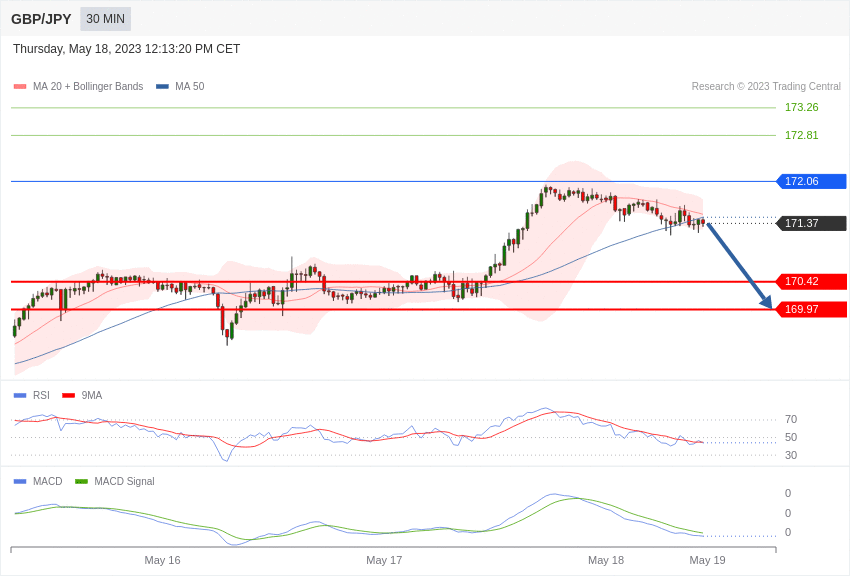Click the MA 20 + Bollinger Bands legend label
Image resolution: width=850 pixels, height=576 pixels.
pos(88,86)
